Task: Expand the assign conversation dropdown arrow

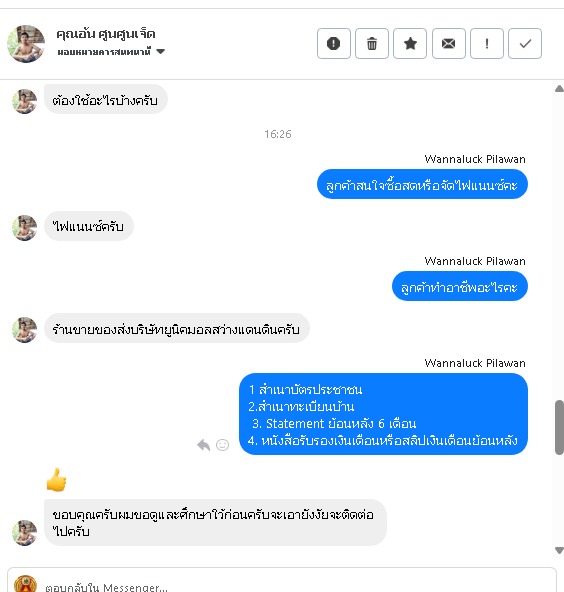Action: 160,51
